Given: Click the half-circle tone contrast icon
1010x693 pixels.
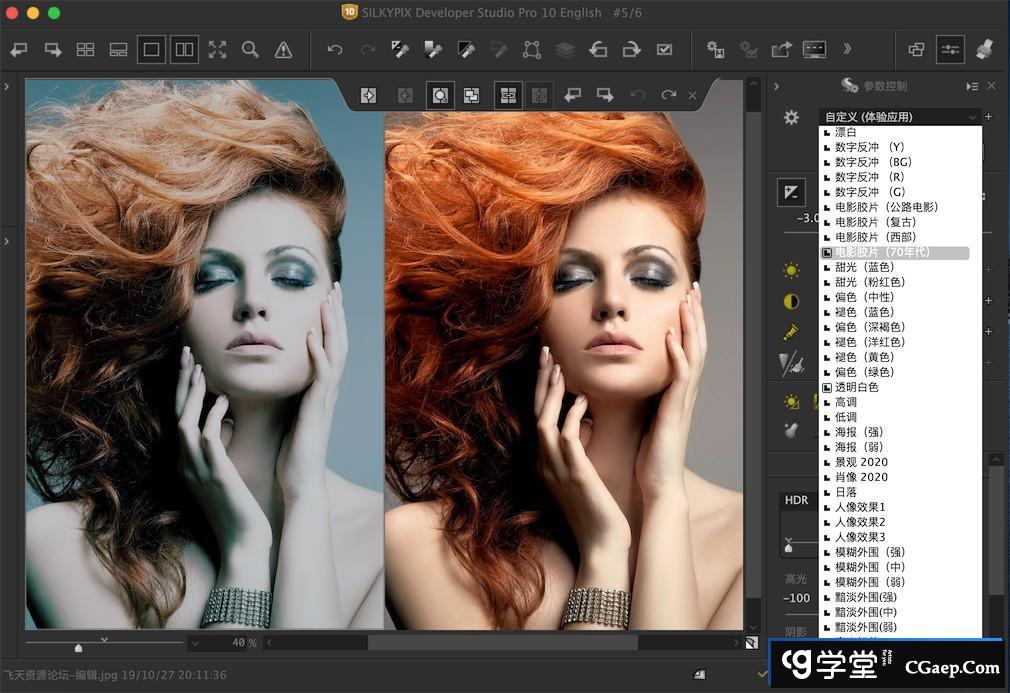Looking at the screenshot, I should pos(791,301).
